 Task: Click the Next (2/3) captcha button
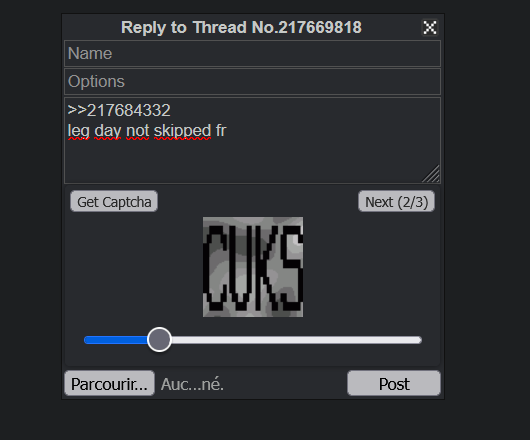[x=396, y=201]
